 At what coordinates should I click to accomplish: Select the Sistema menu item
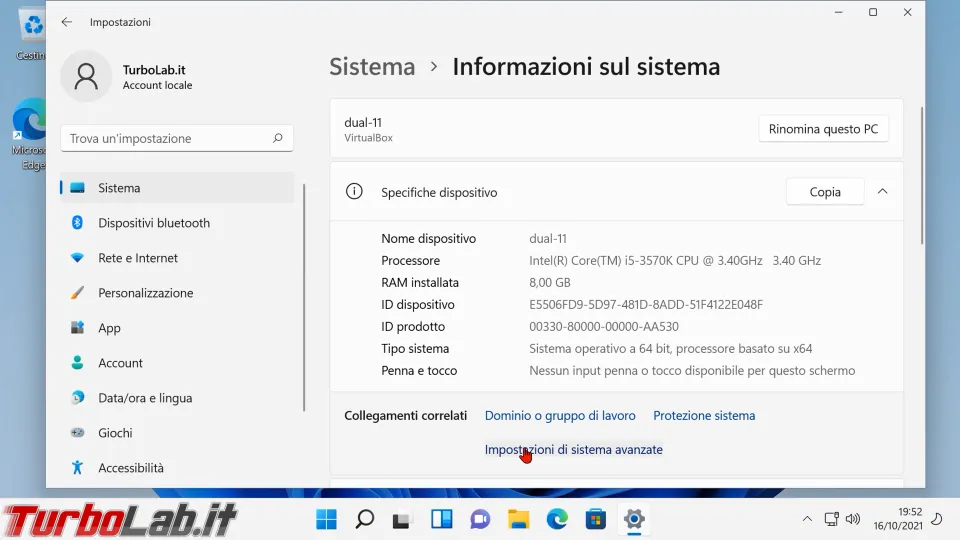tap(119, 188)
